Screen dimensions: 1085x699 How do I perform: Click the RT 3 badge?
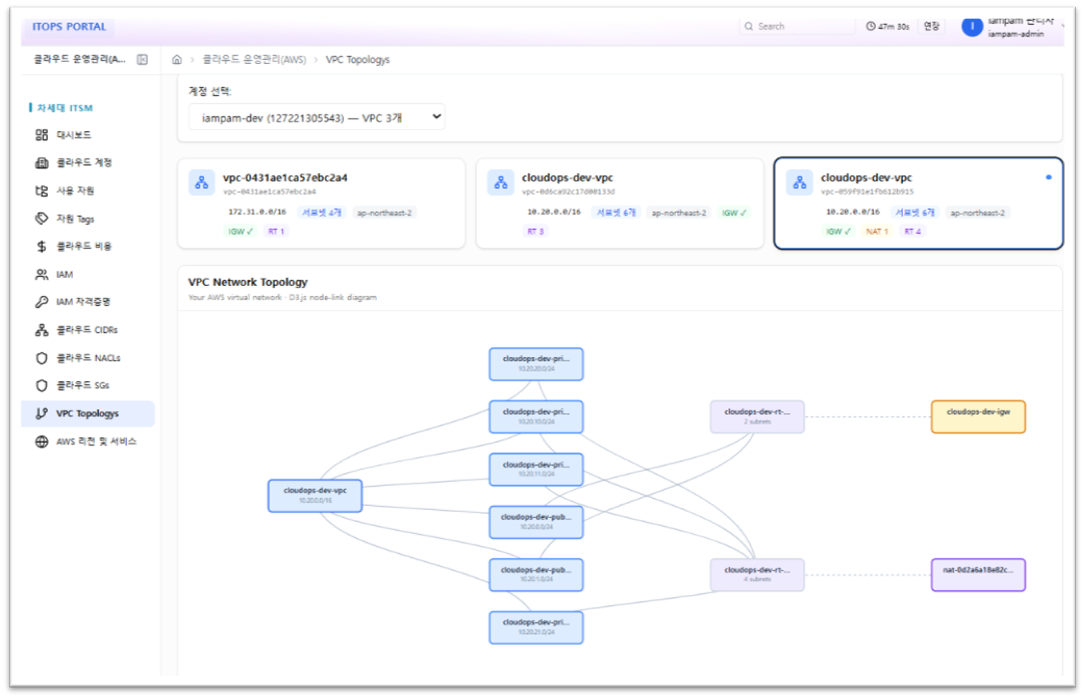click(536, 231)
